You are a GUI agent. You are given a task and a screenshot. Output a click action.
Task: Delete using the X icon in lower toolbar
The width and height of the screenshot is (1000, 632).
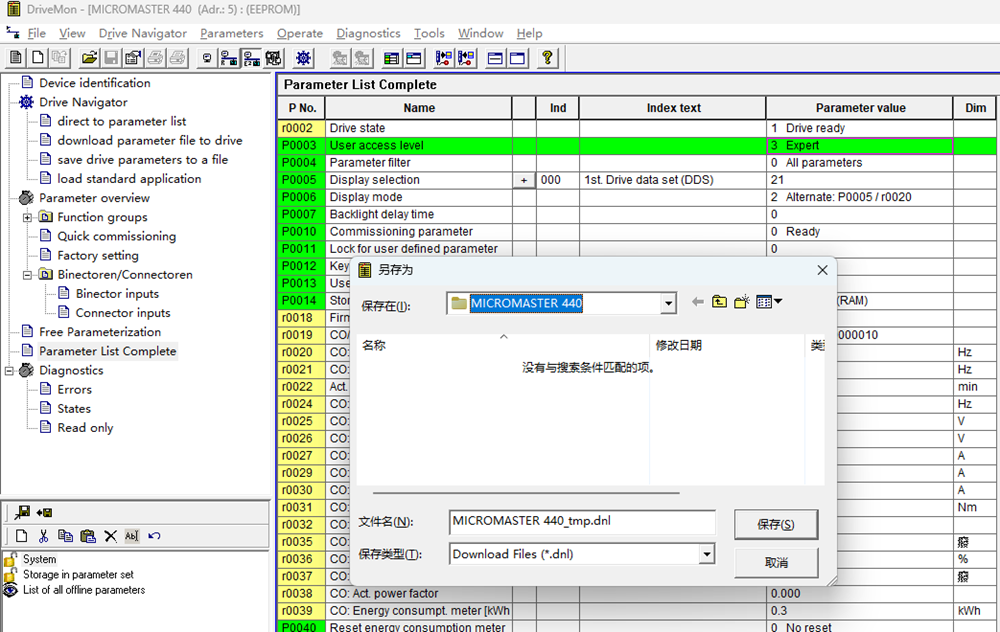pyautogui.click(x=110, y=536)
